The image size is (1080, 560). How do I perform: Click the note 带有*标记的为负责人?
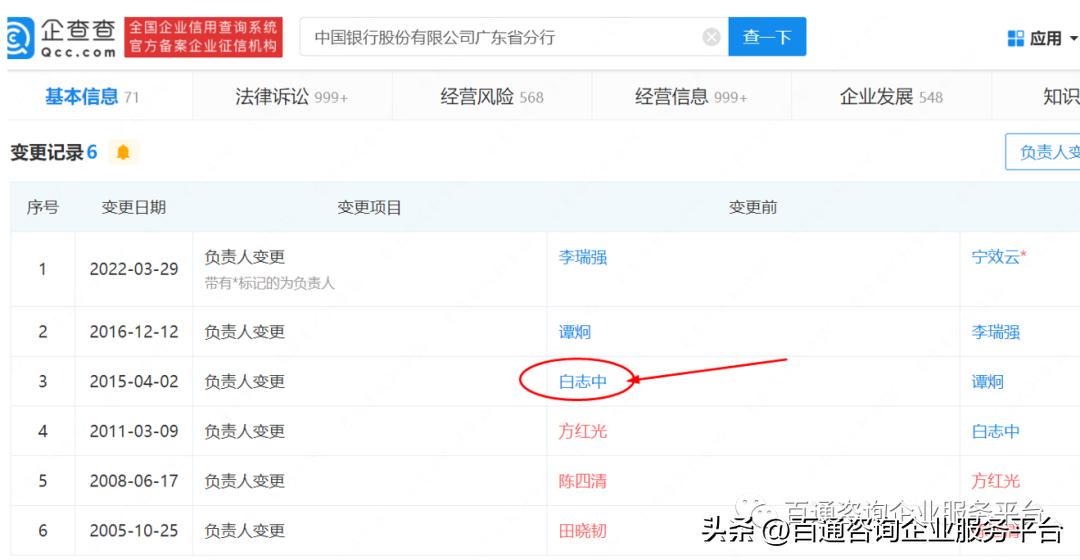pyautogui.click(x=269, y=283)
